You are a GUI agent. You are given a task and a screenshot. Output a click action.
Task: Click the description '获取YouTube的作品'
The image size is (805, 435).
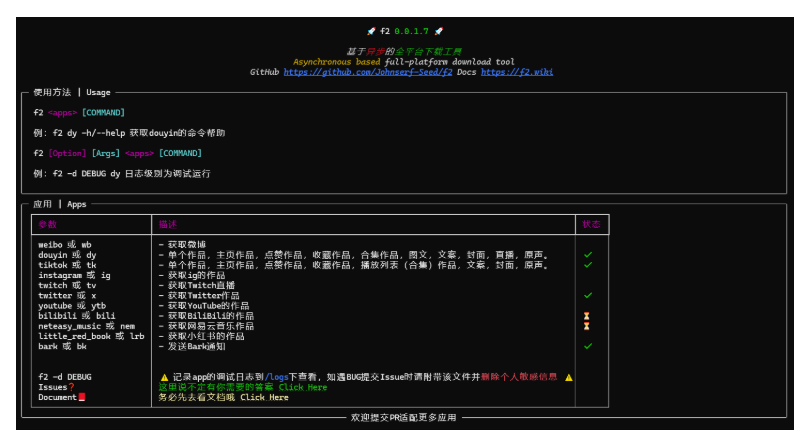coord(208,306)
